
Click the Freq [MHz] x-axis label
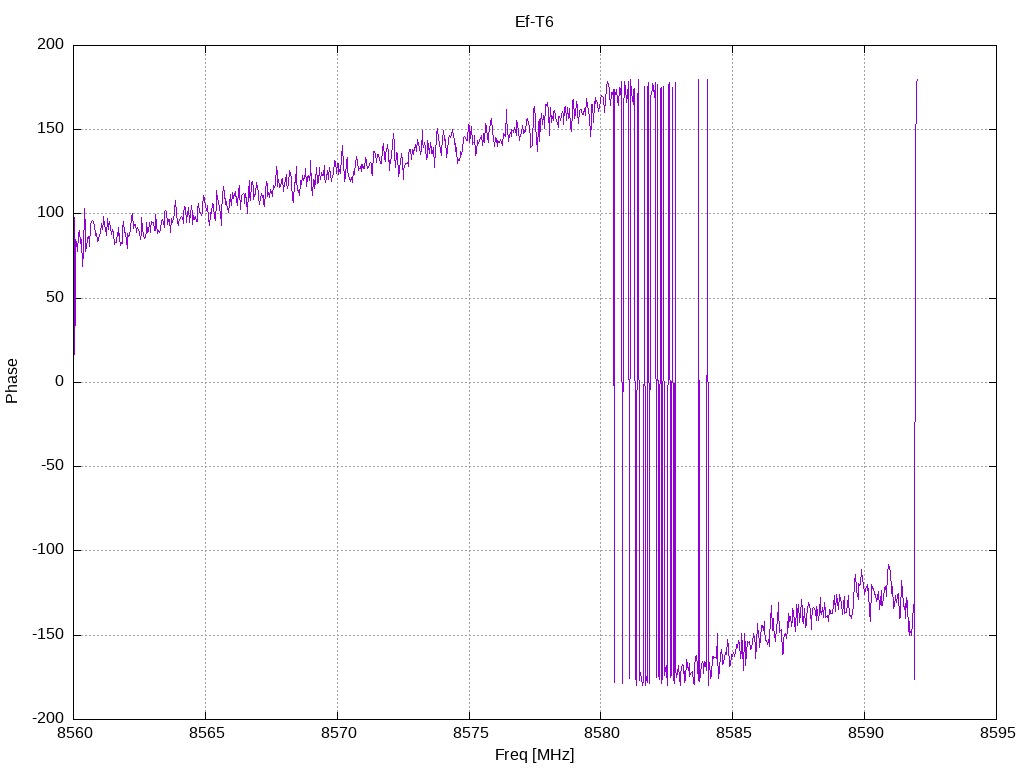(x=534, y=755)
